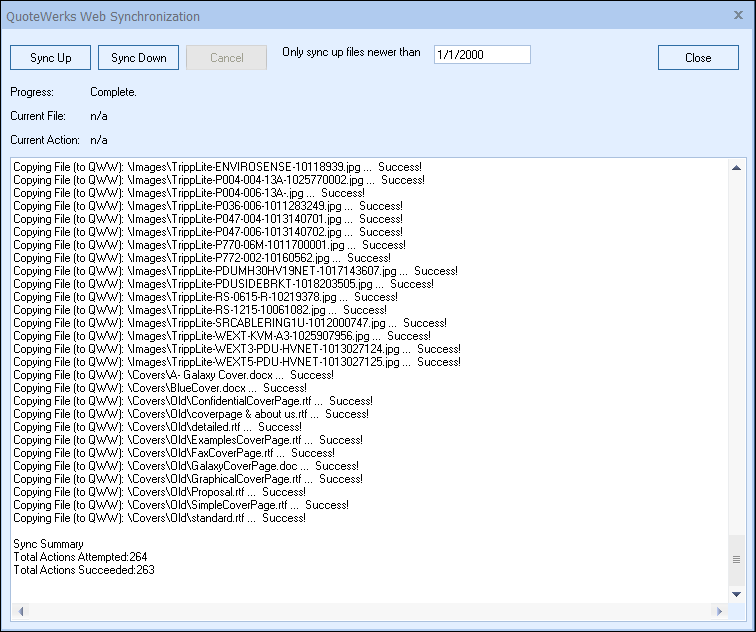Click the horizontal scroll left arrow
This screenshot has width=756, height=632.
pos(19,611)
